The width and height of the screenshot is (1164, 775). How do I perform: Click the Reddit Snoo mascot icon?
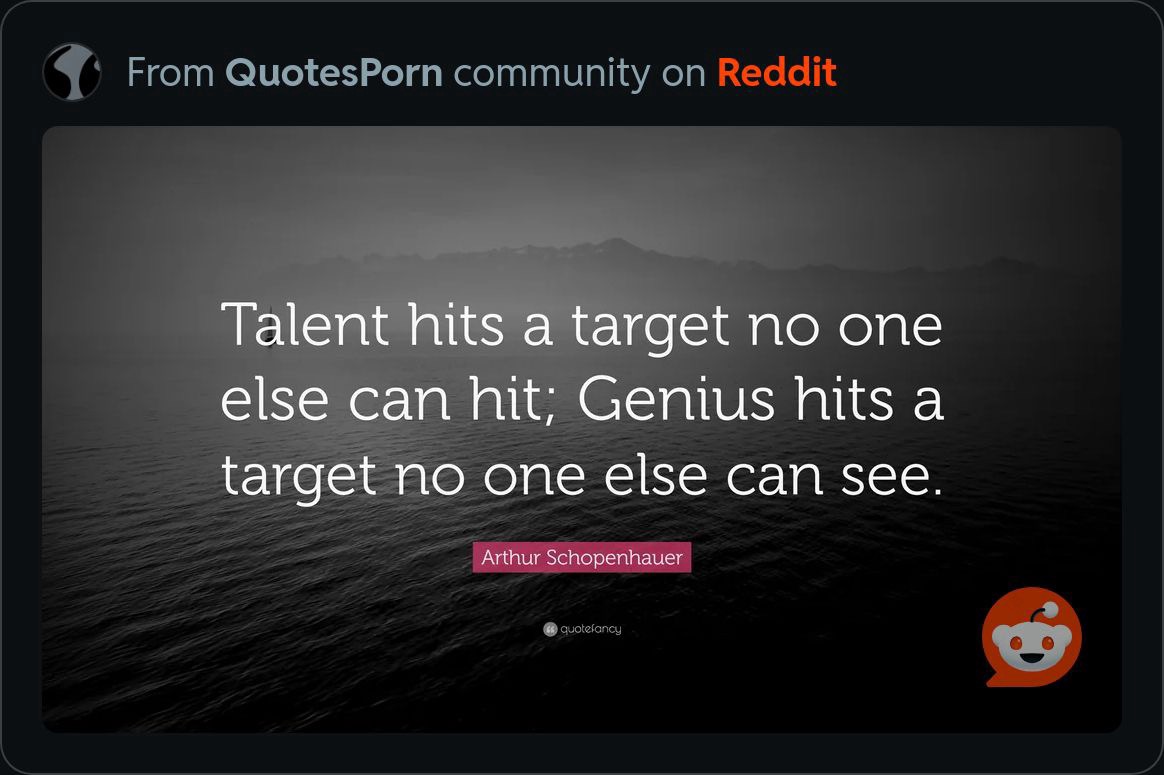1032,637
